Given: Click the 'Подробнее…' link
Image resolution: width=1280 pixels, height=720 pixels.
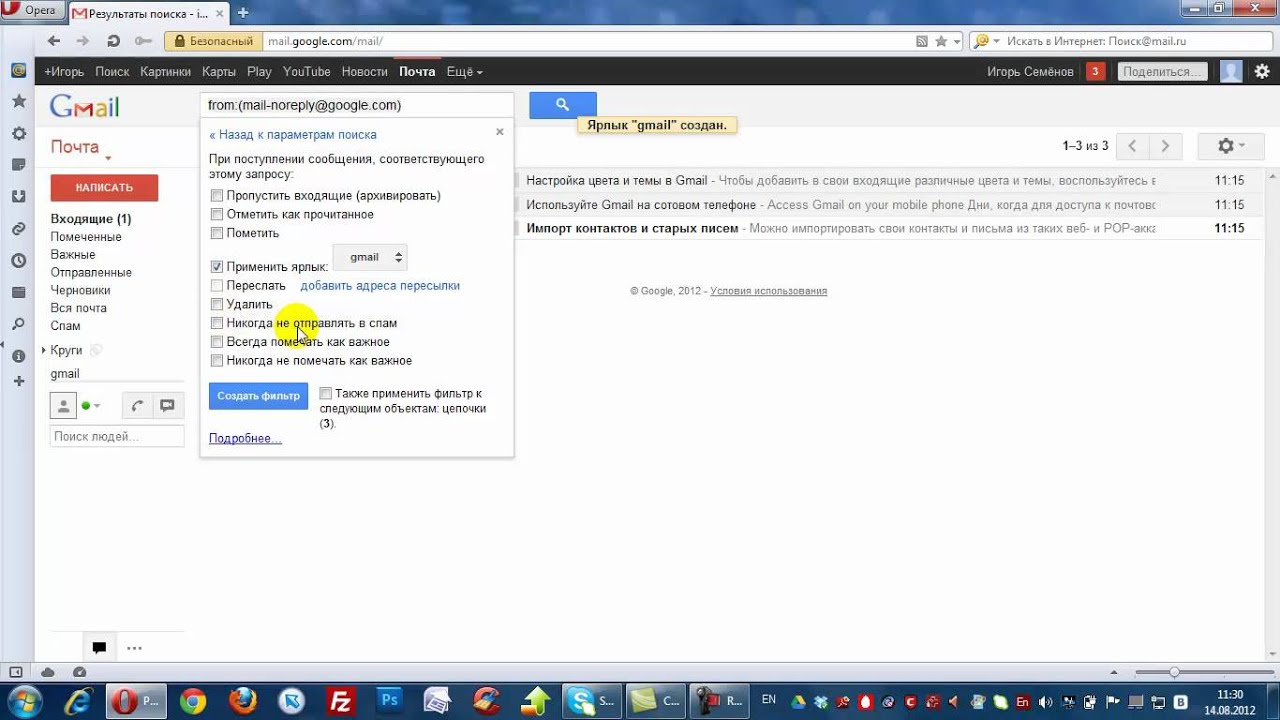Looking at the screenshot, I should point(245,438).
